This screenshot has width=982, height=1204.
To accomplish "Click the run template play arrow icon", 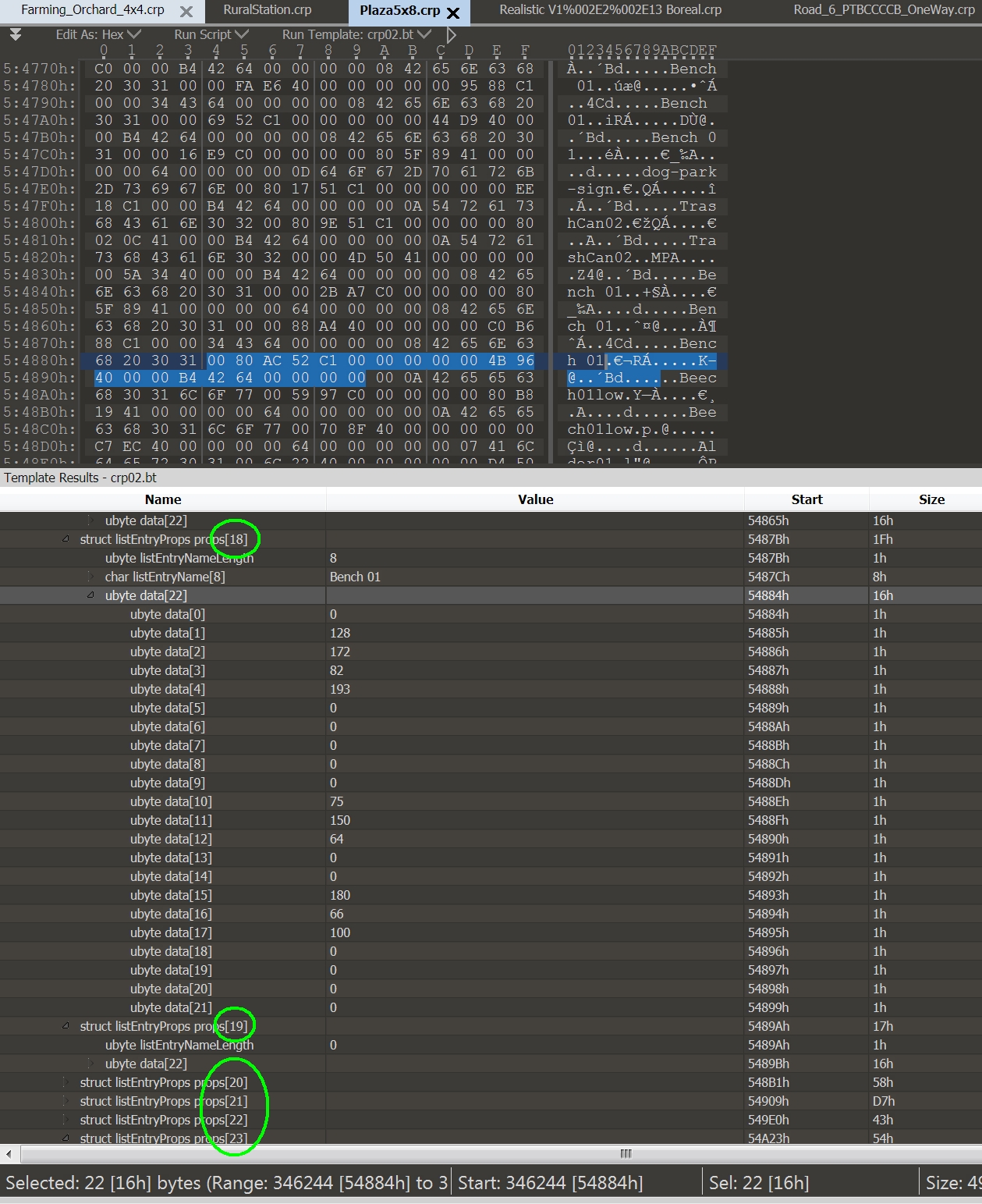I will (x=451, y=35).
